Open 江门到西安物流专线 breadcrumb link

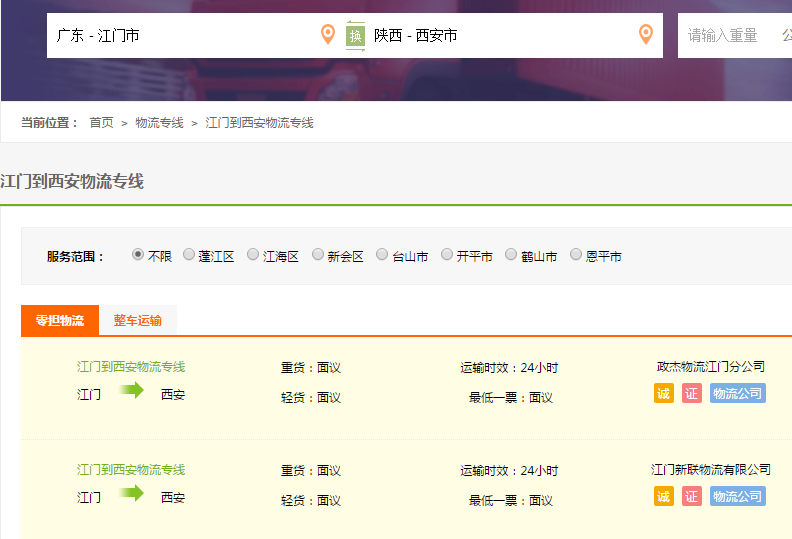(x=259, y=123)
